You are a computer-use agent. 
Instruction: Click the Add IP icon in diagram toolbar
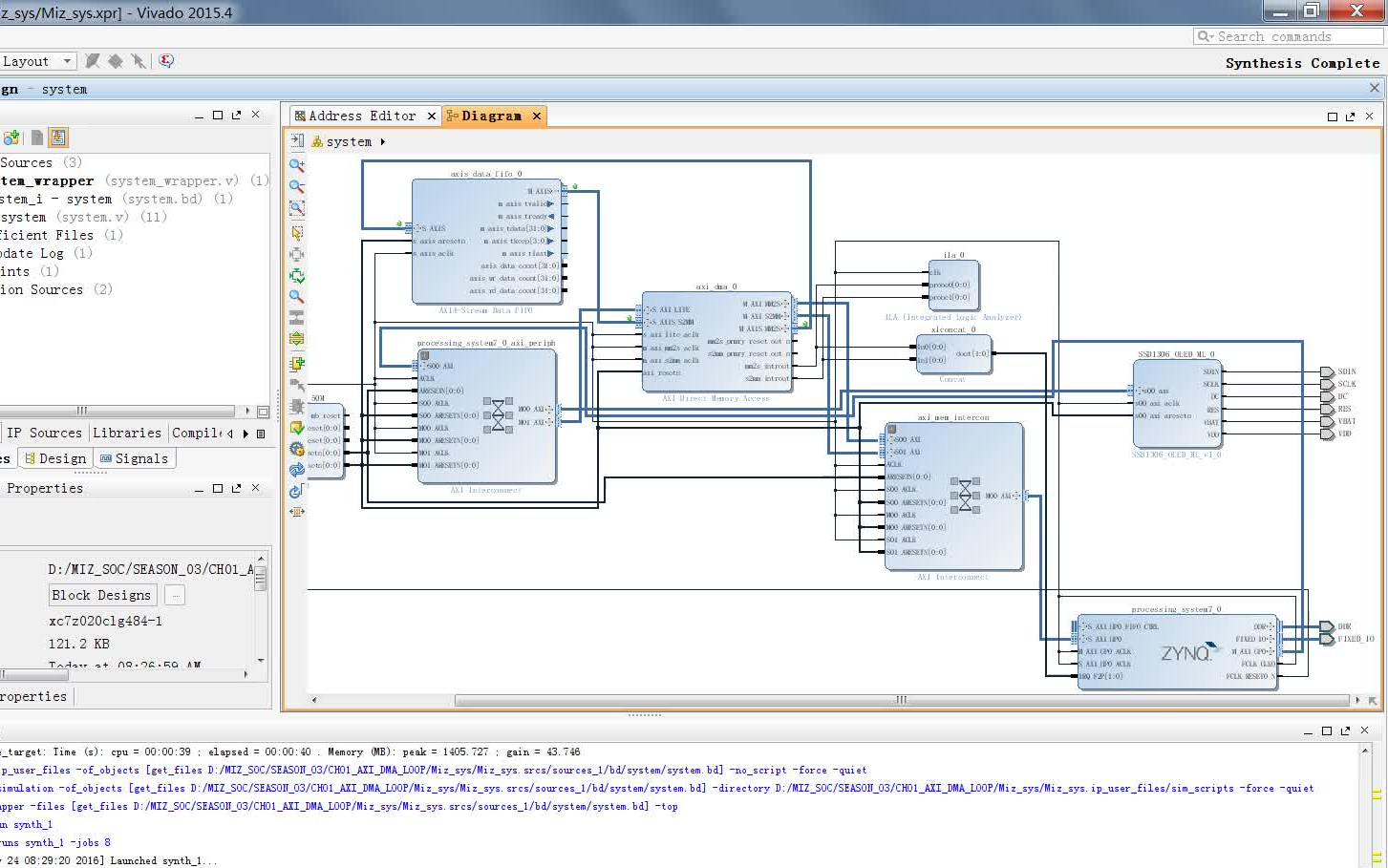pyautogui.click(x=297, y=364)
